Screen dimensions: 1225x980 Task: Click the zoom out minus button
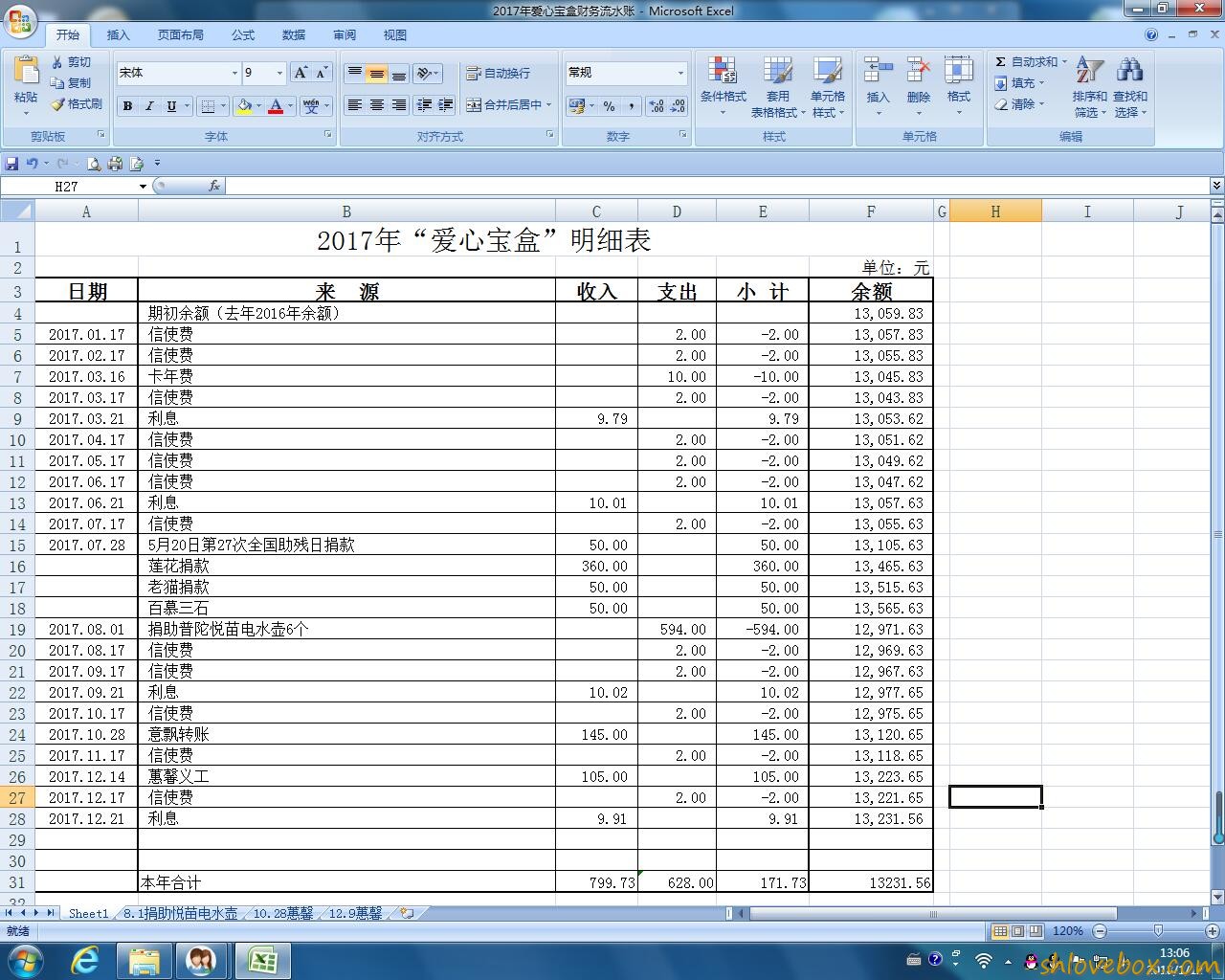tap(1100, 931)
